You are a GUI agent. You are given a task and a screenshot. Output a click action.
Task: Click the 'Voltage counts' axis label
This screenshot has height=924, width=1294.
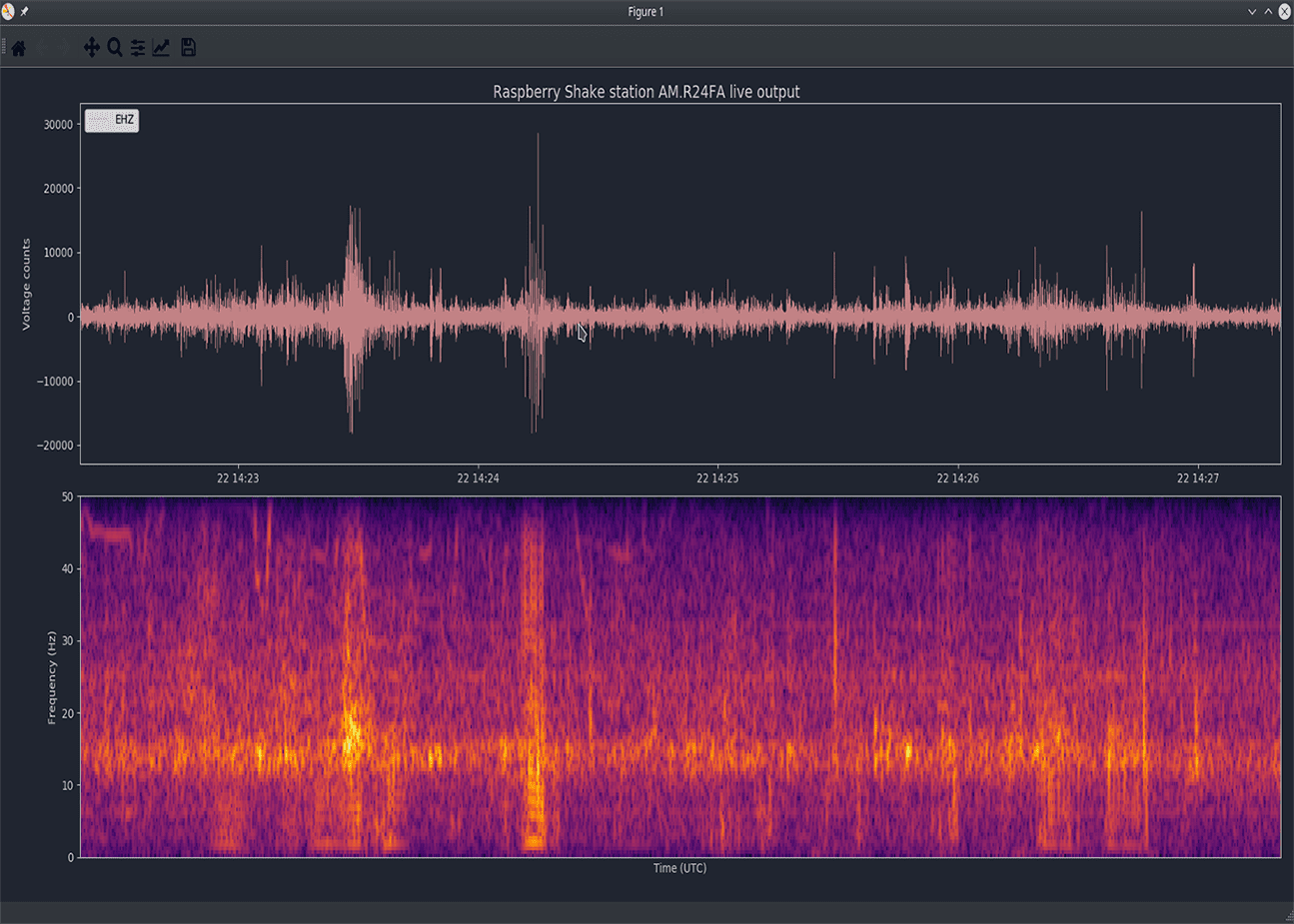click(x=27, y=284)
